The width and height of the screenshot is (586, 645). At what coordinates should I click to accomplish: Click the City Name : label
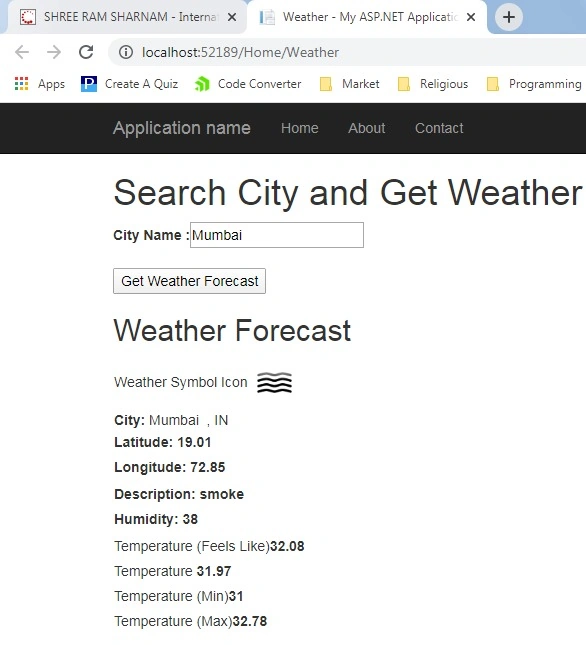point(151,235)
